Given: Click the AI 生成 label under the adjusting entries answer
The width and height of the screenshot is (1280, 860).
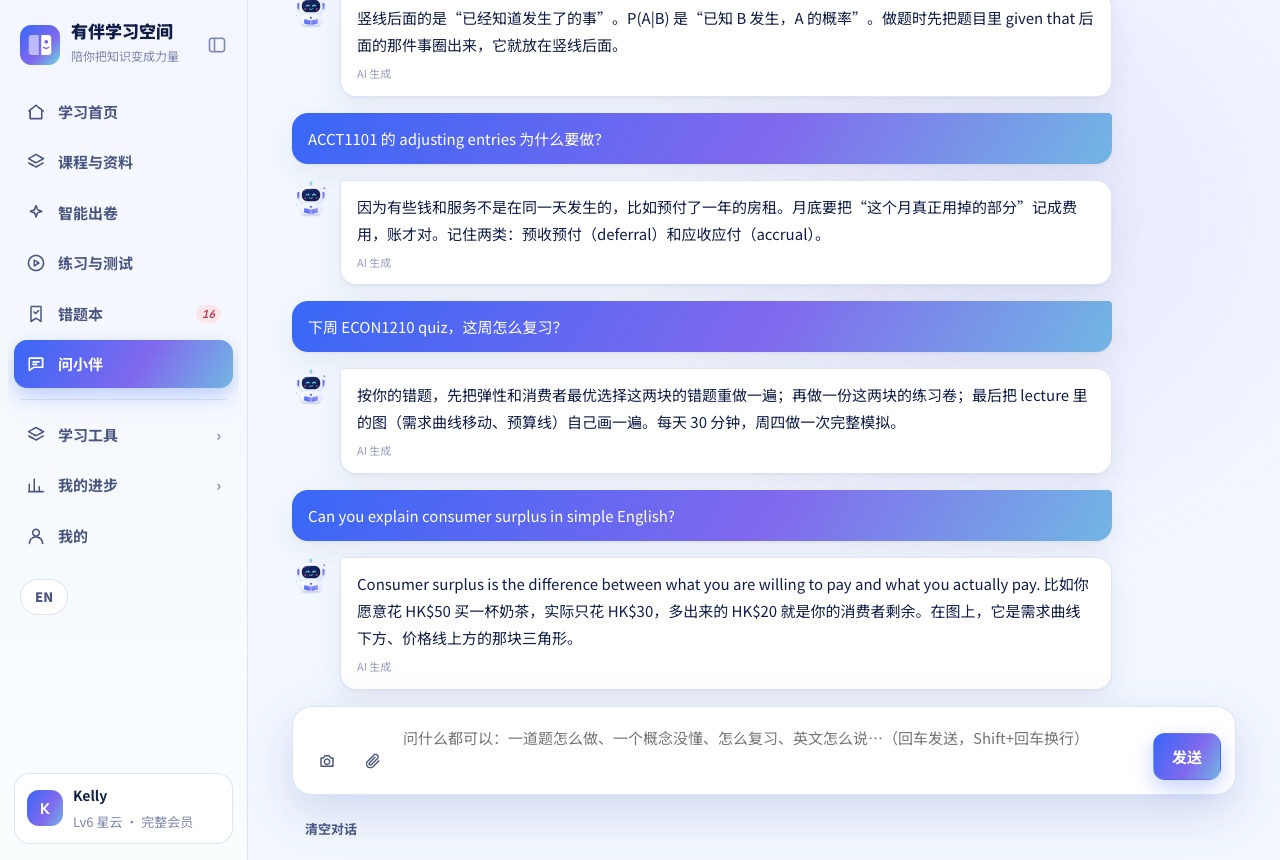Looking at the screenshot, I should pos(374,263).
